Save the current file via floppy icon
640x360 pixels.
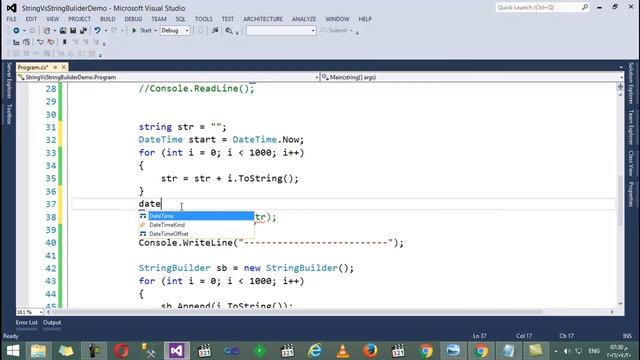point(73,31)
